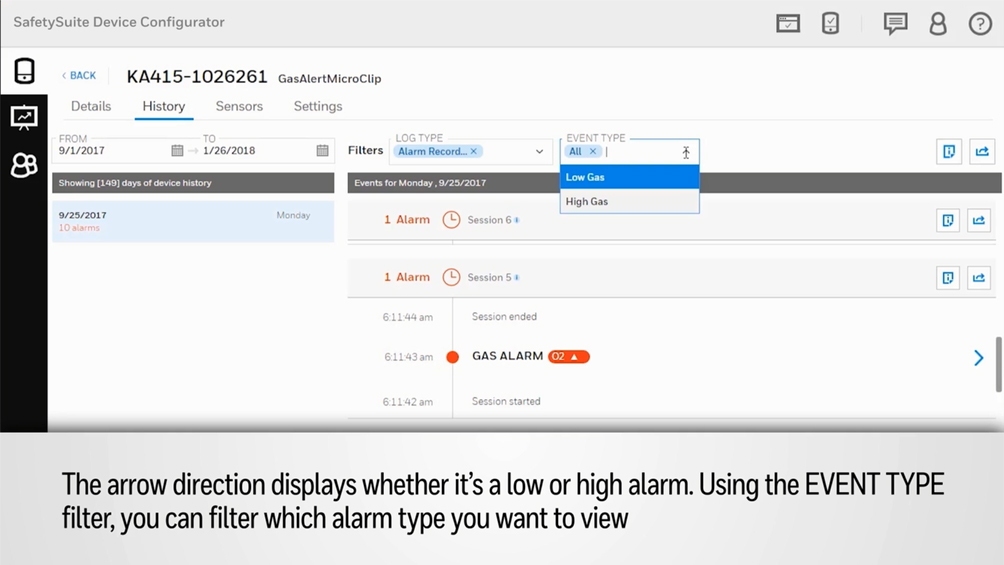Switch to the Settings tab
This screenshot has height=565, width=1004.
click(x=318, y=106)
